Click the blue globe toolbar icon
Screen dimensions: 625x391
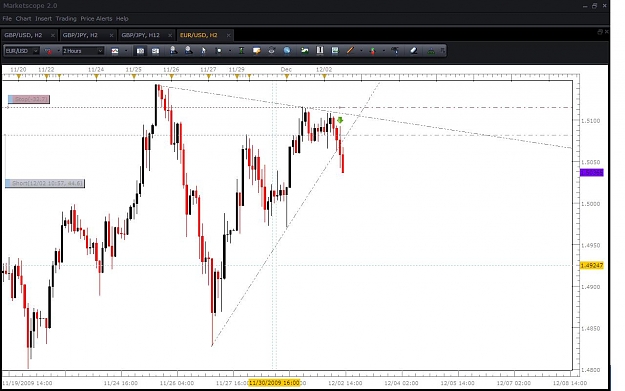pos(287,51)
